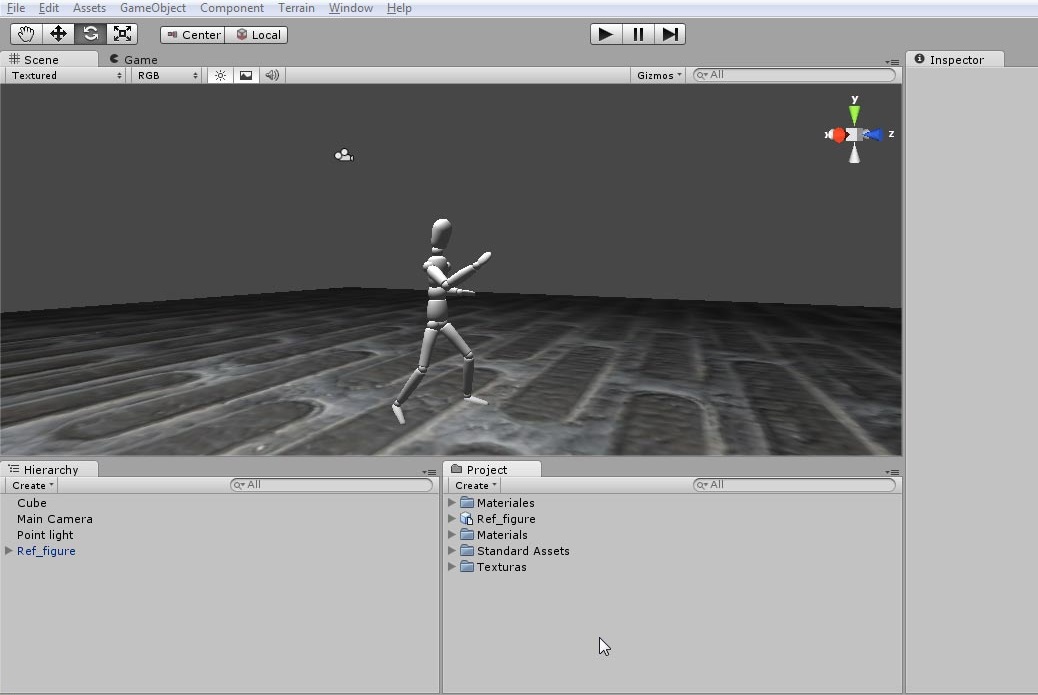Expand the Ref_figure asset in Project
The width and height of the screenshot is (1038, 695).
tap(451, 518)
